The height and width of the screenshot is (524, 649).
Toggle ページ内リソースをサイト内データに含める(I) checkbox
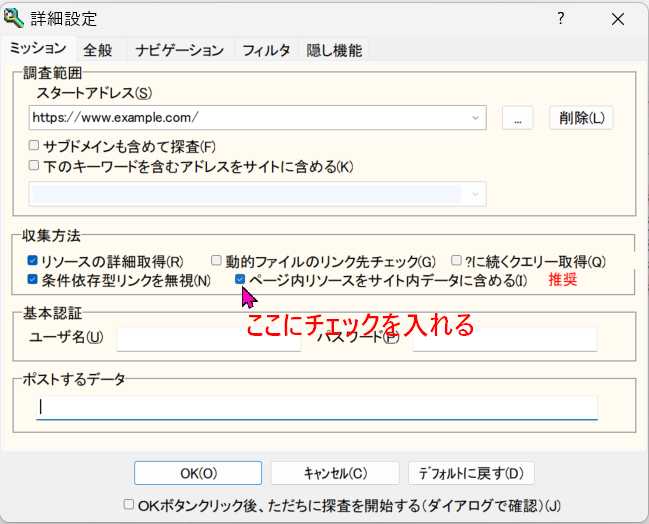[240, 279]
